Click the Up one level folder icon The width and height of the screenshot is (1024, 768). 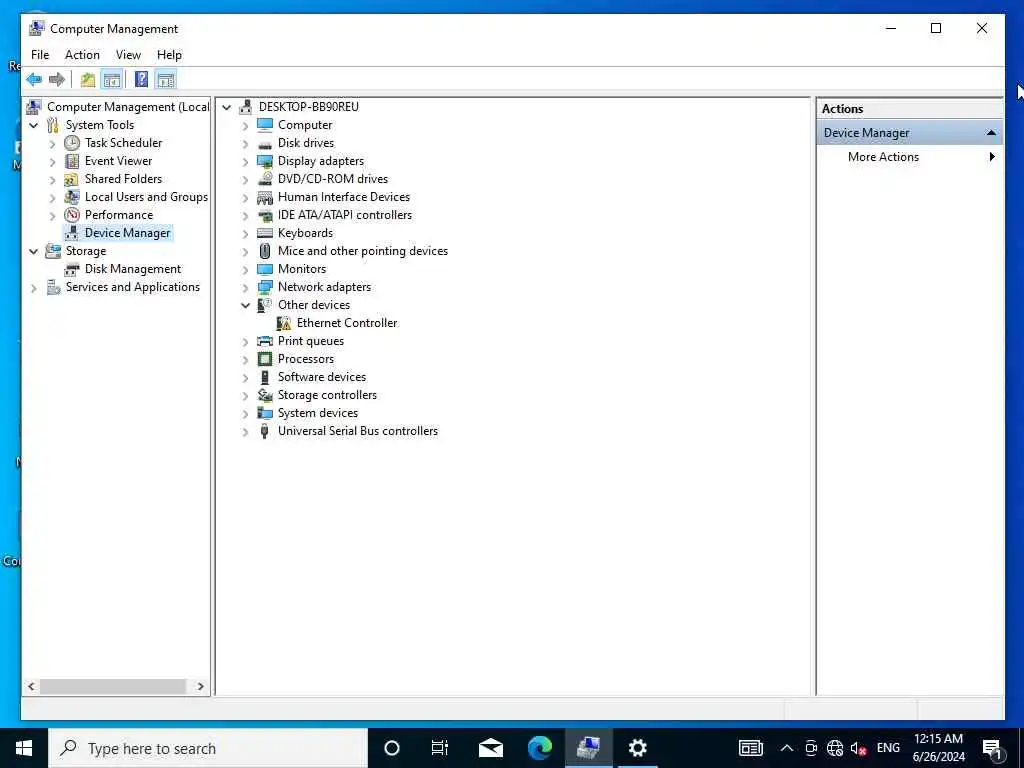88,80
